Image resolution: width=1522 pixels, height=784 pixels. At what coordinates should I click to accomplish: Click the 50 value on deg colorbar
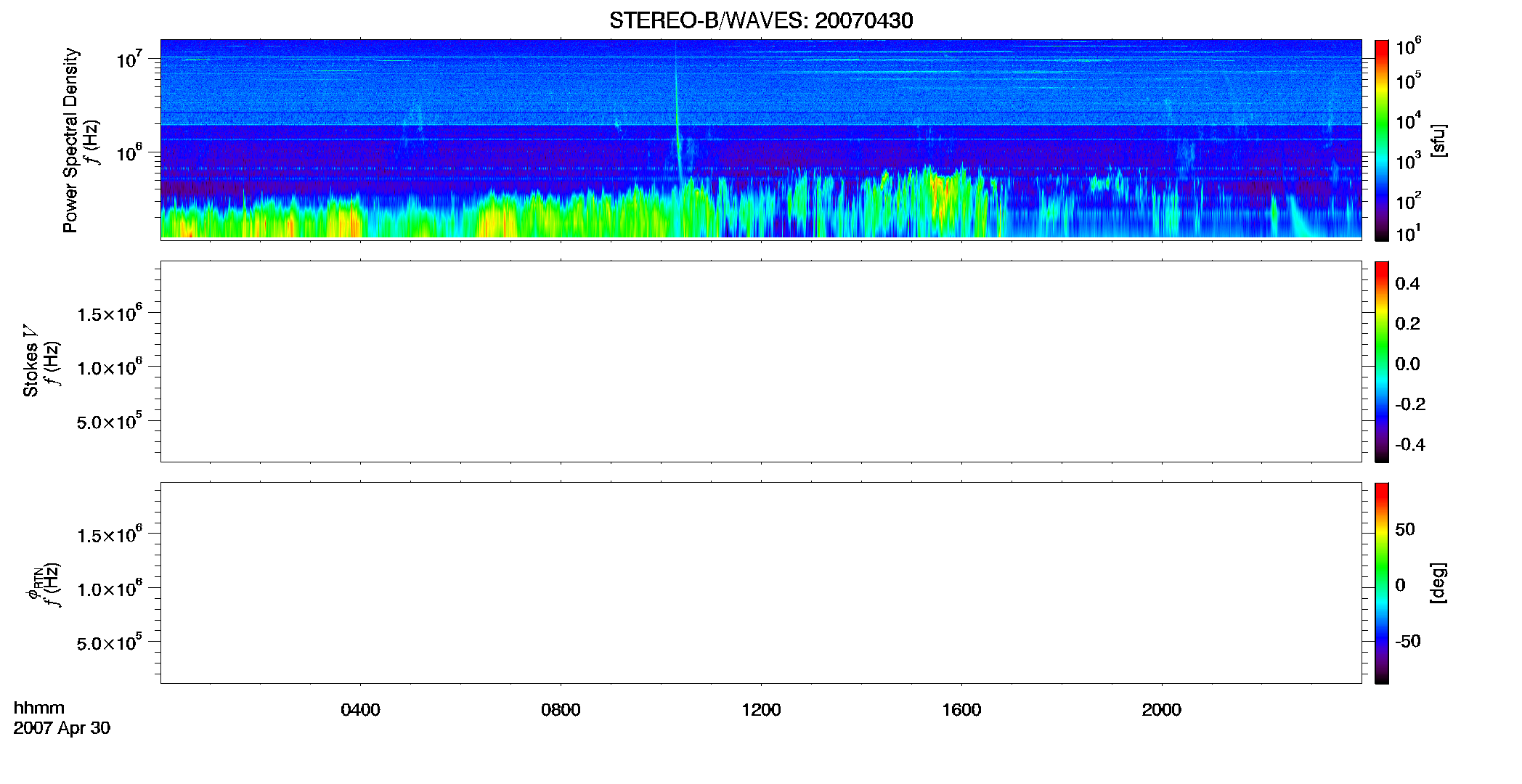(1405, 529)
